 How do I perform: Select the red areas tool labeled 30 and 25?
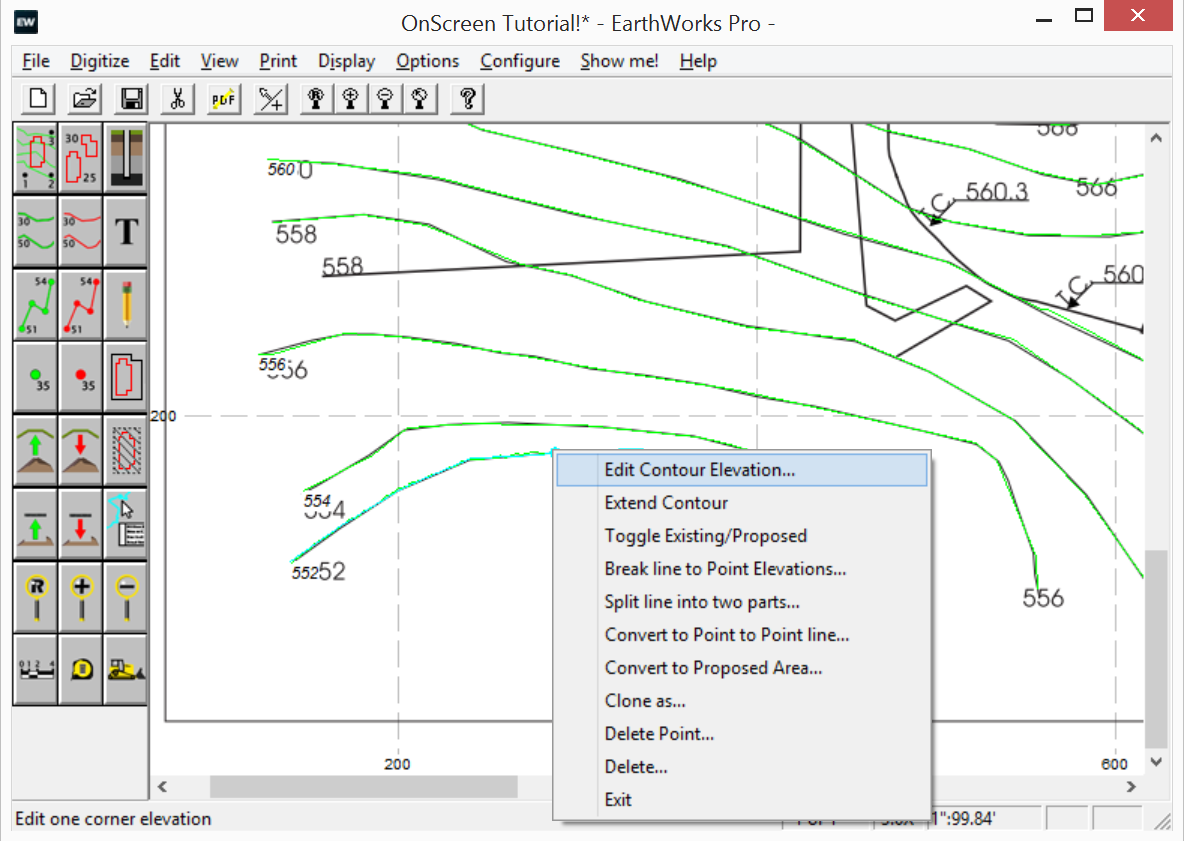[x=81, y=158]
